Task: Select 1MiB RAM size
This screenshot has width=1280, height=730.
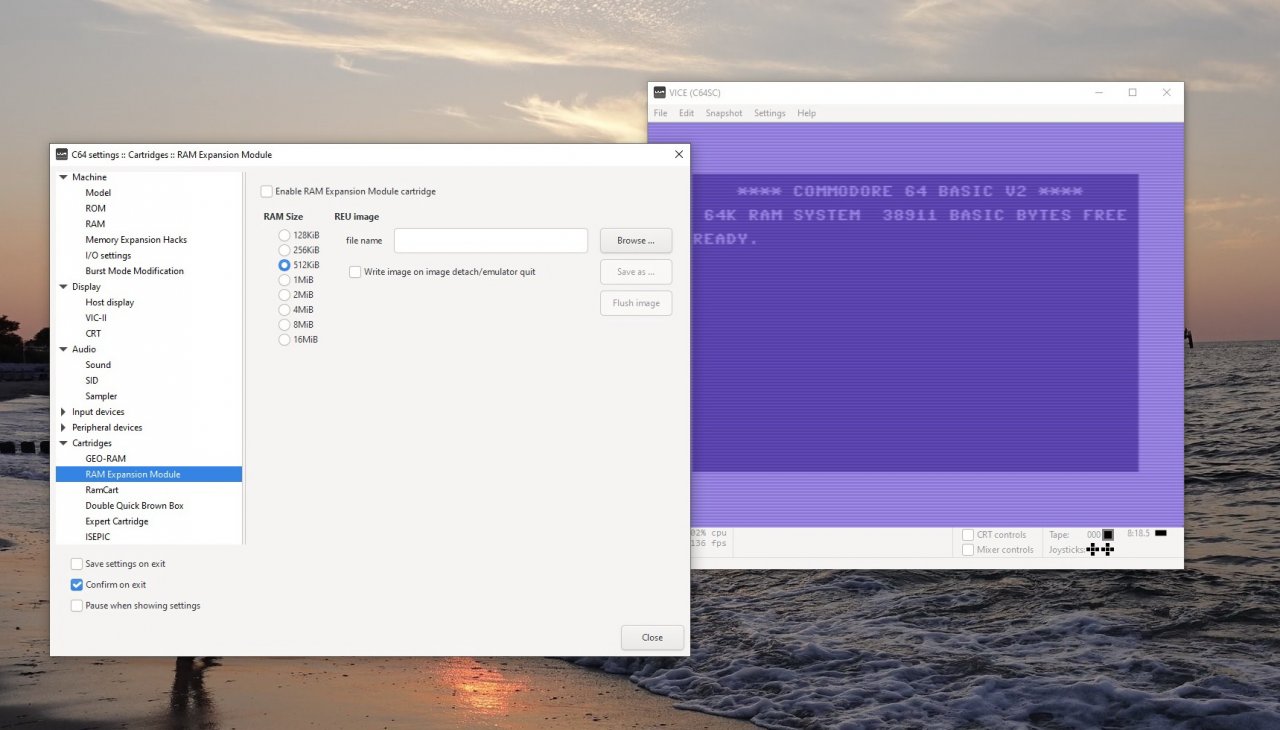Action: (x=284, y=280)
